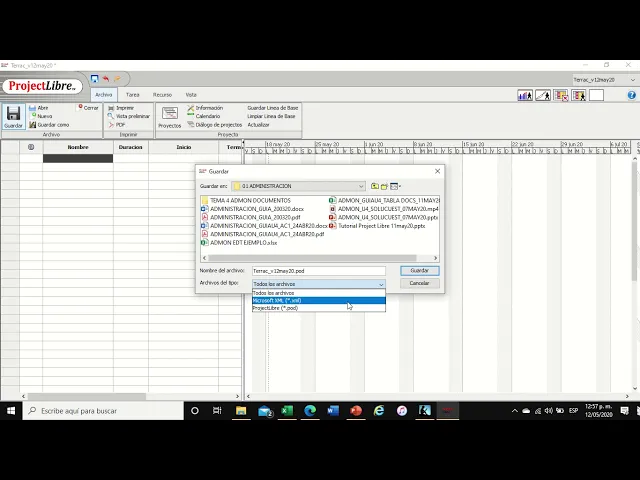Click the quick-access undo arrow
This screenshot has height=480, width=640.
coord(106,78)
